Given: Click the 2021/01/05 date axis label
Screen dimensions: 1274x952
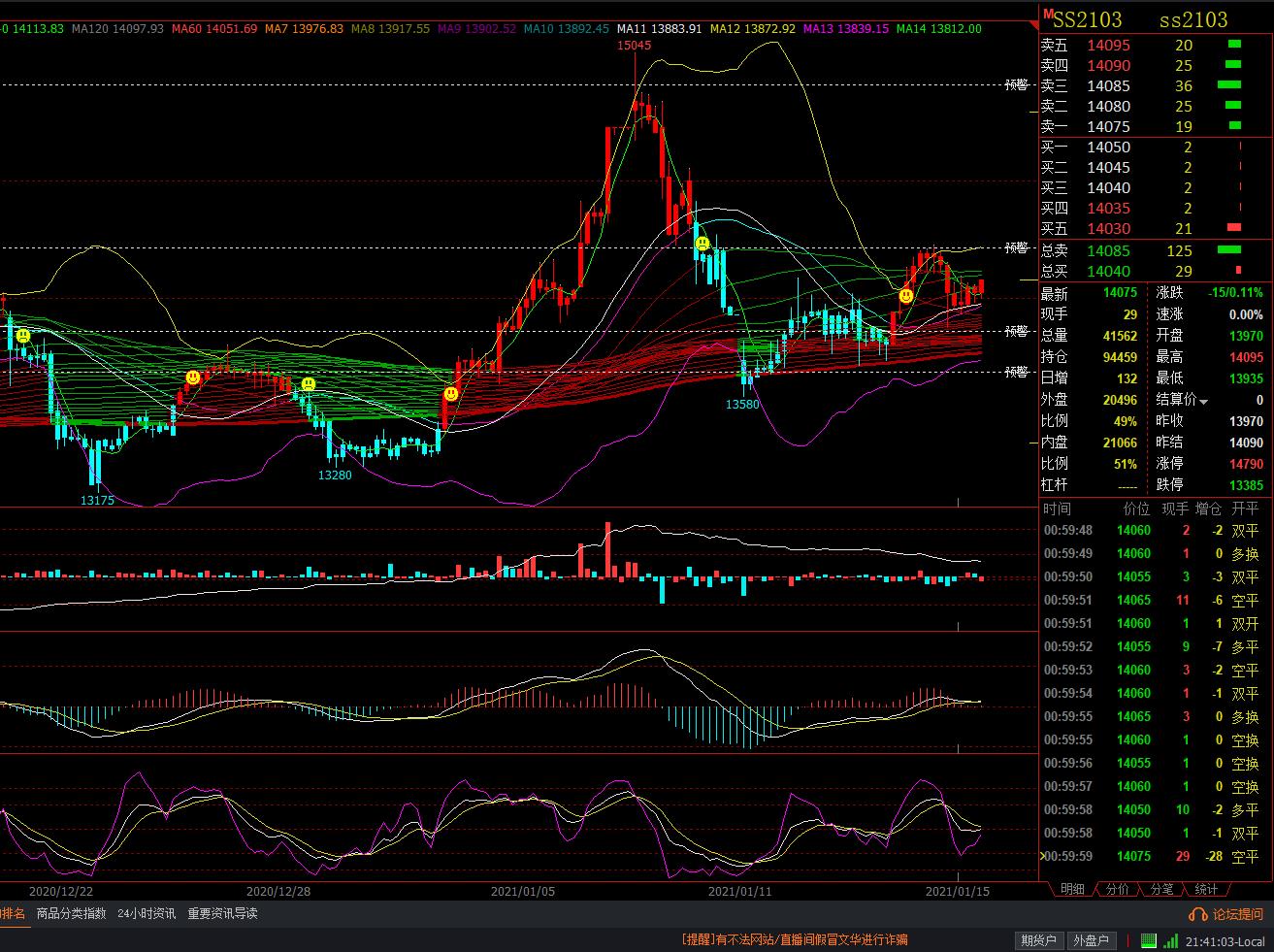Looking at the screenshot, I should tap(523, 891).
